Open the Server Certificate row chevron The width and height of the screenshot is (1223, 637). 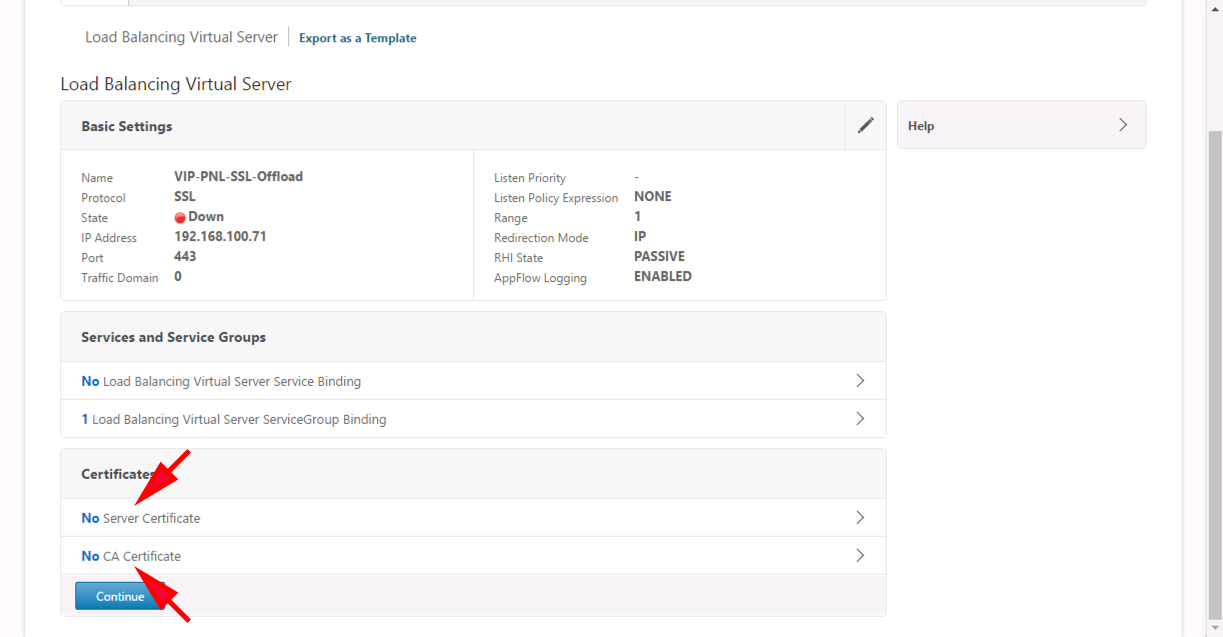[860, 518]
